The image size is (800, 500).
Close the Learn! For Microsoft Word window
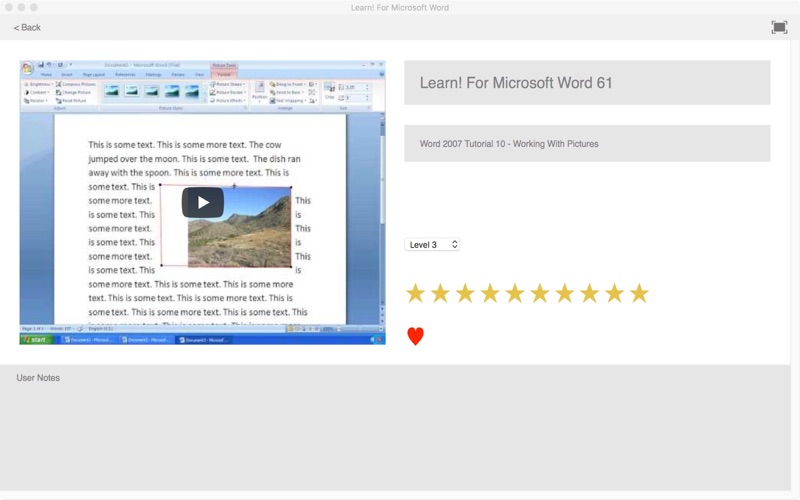[x=9, y=7]
